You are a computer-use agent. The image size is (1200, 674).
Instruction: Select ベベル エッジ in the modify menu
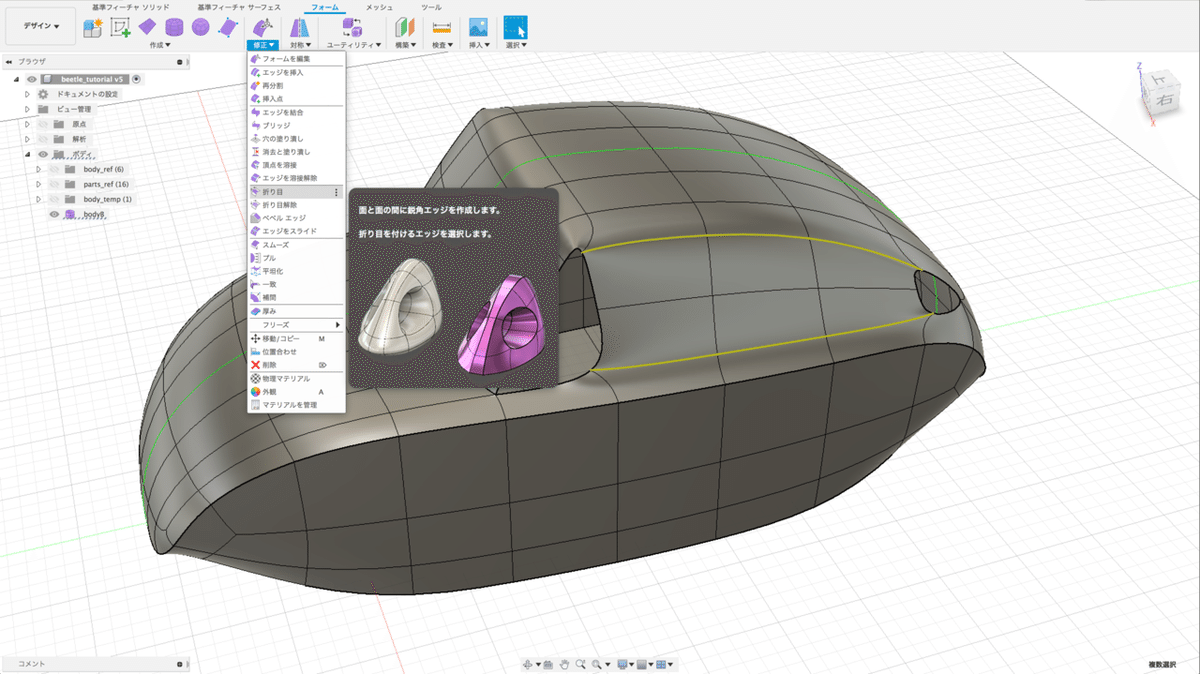click(283, 217)
